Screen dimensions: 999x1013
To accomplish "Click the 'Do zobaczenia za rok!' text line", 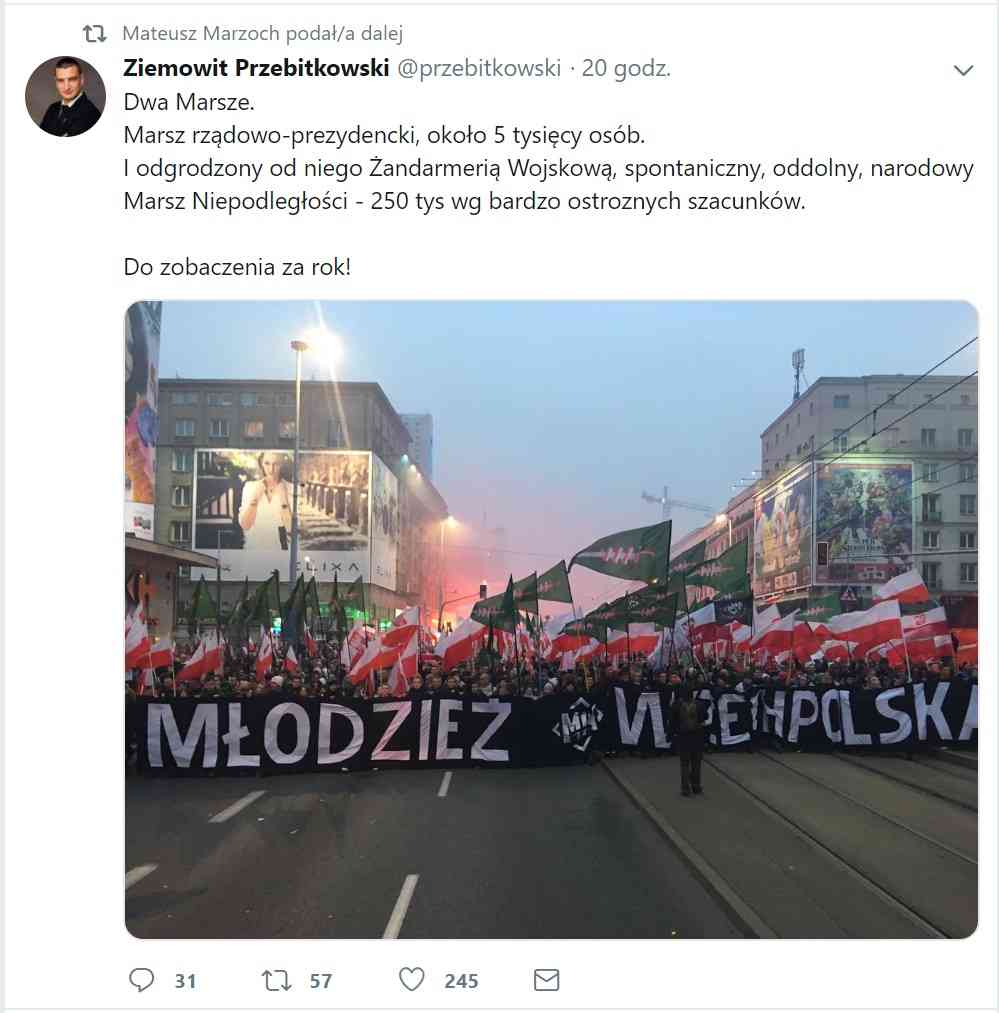I will 237,267.
